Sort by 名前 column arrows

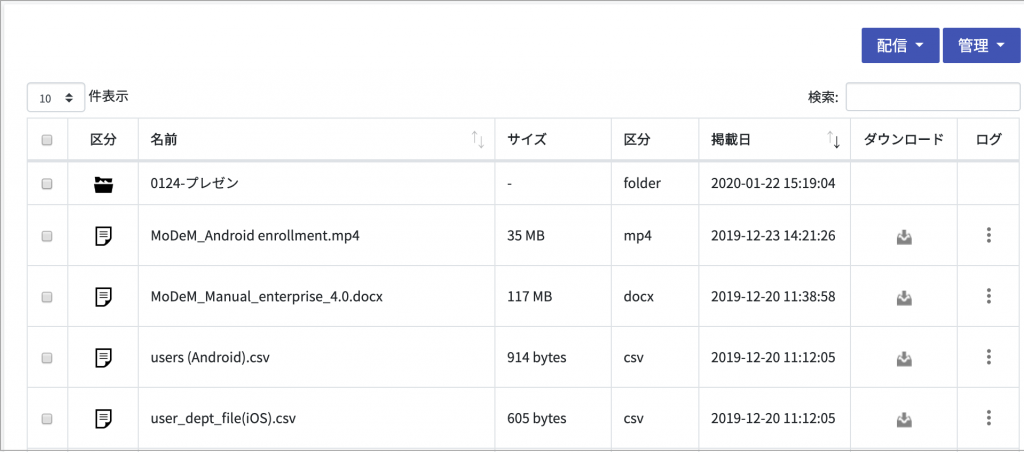478,139
